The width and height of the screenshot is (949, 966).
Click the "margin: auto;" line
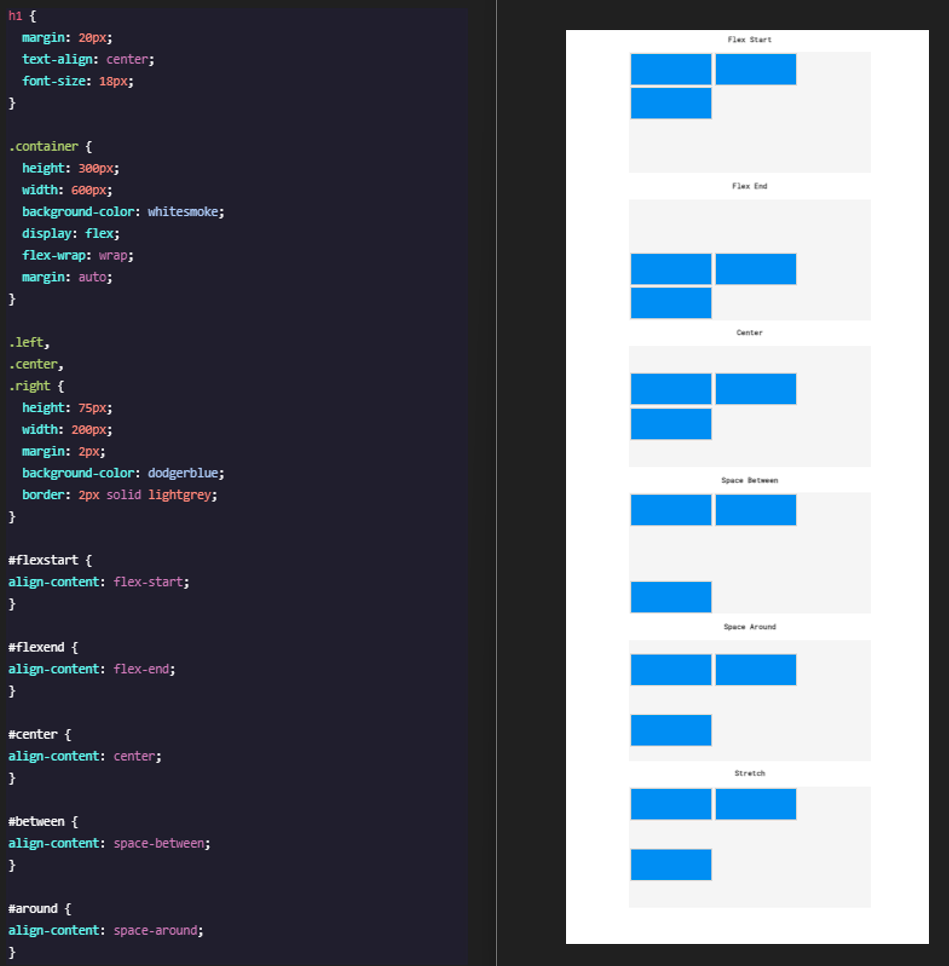pos(67,277)
